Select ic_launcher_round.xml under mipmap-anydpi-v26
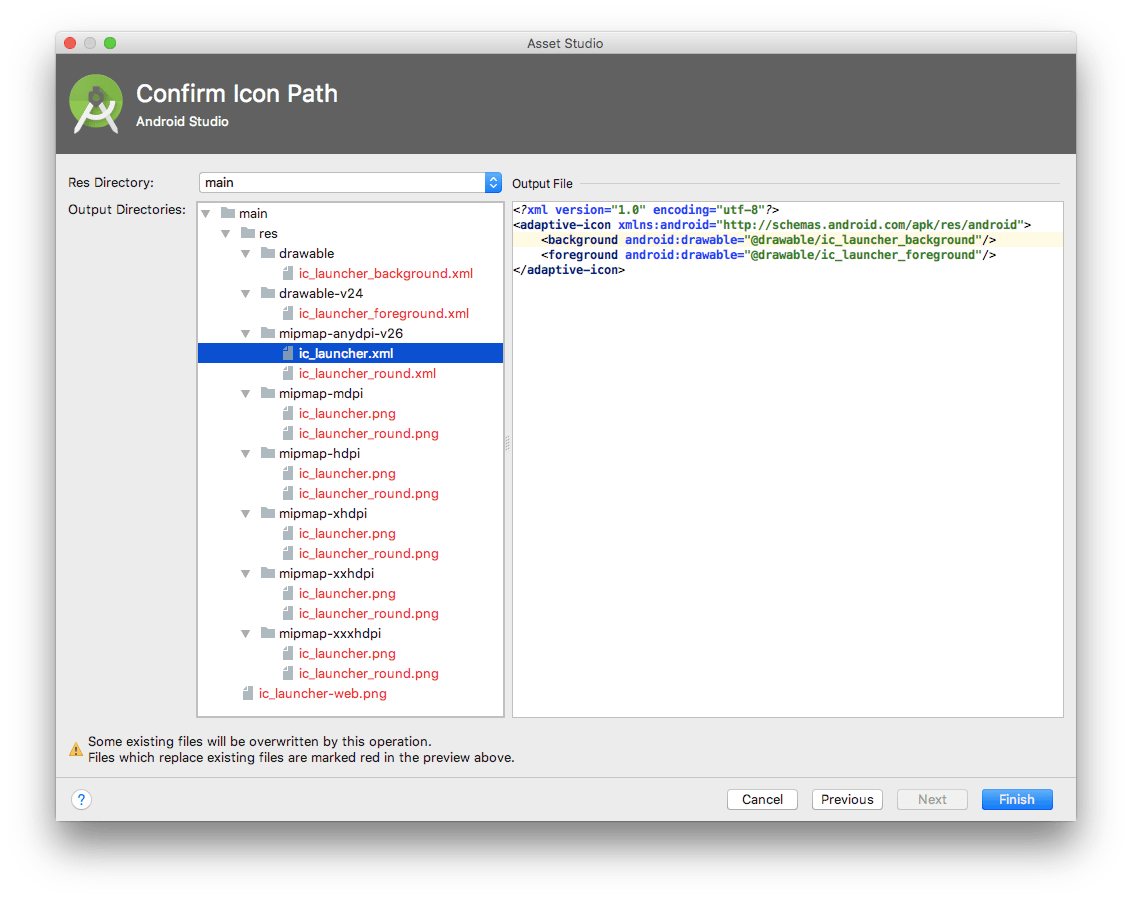The width and height of the screenshot is (1132, 901). 366,373
